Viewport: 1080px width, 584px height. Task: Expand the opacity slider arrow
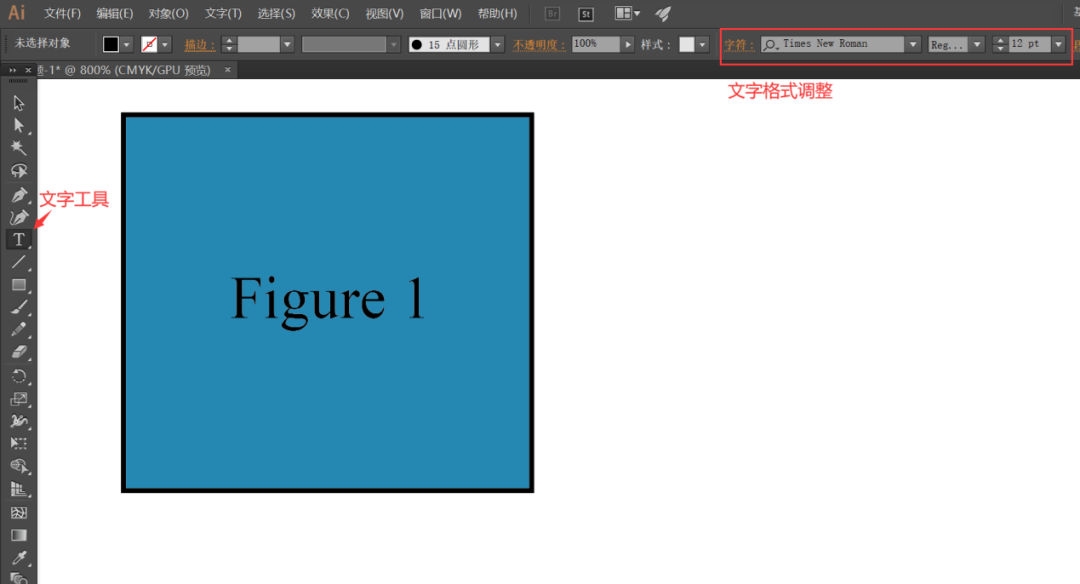point(627,45)
